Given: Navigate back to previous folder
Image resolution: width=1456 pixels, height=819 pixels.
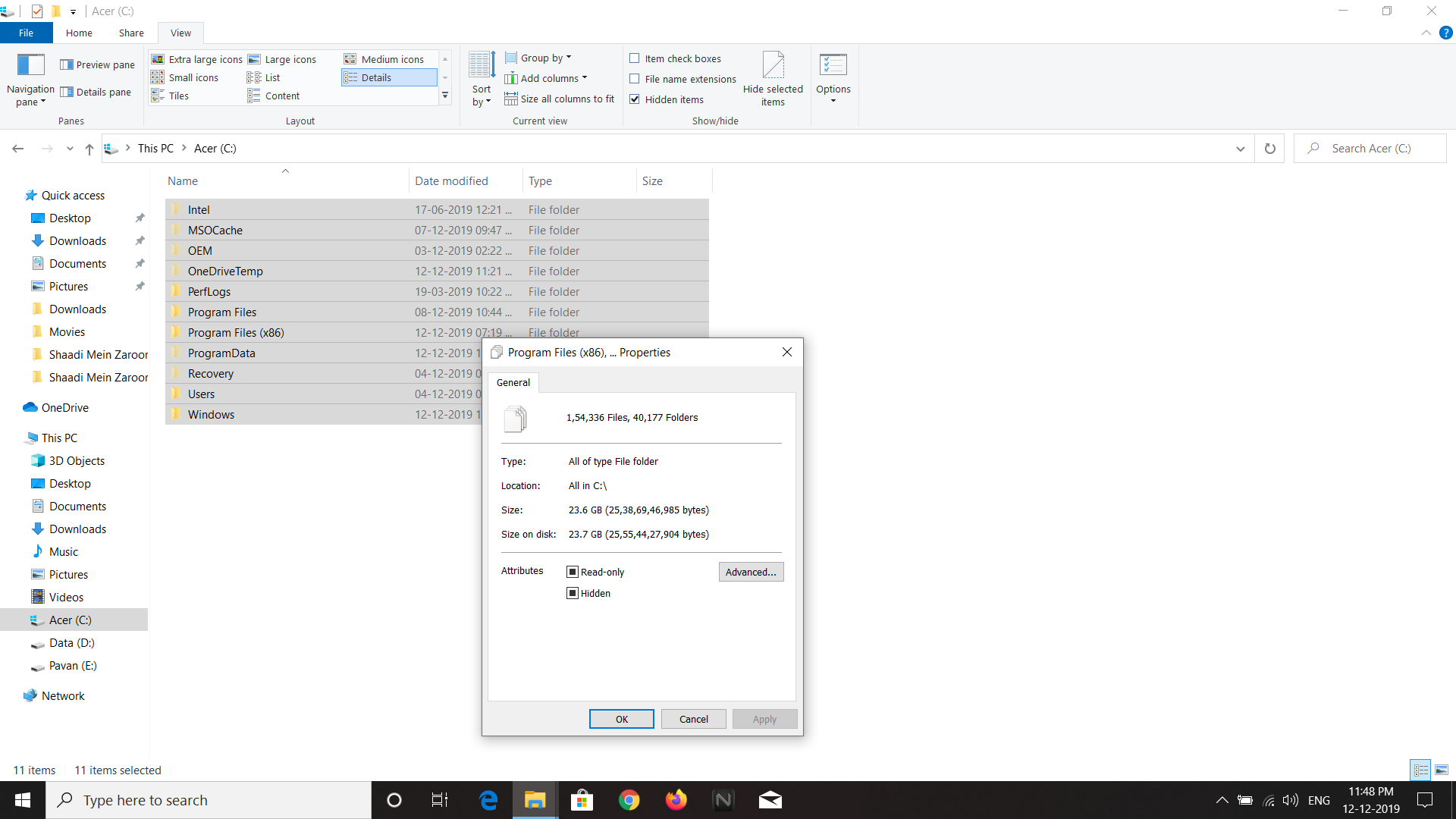Looking at the screenshot, I should click(18, 149).
